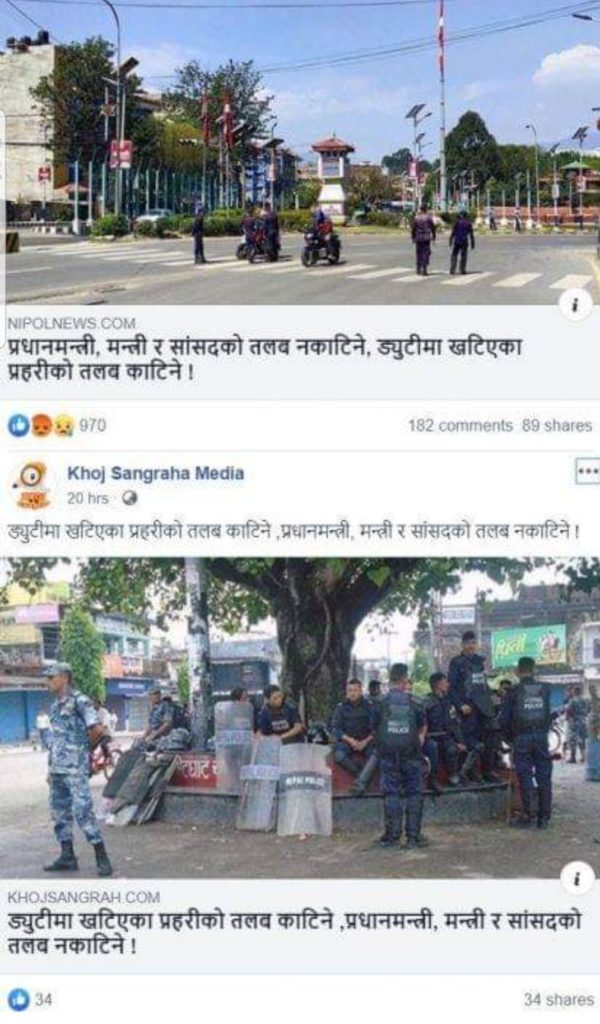
Task: Open the Khoj Sangraha Media page name
Action: [x=155, y=473]
